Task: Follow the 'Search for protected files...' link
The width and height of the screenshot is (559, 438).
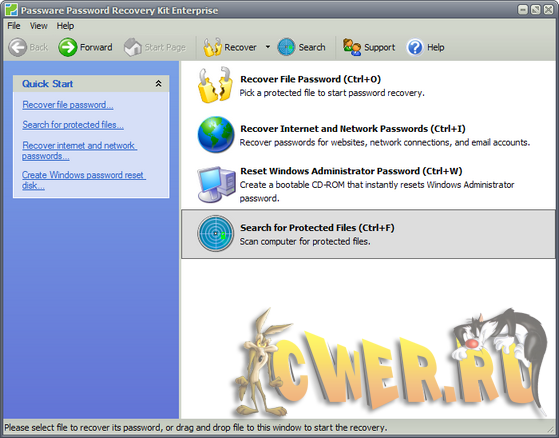Action: (73, 125)
